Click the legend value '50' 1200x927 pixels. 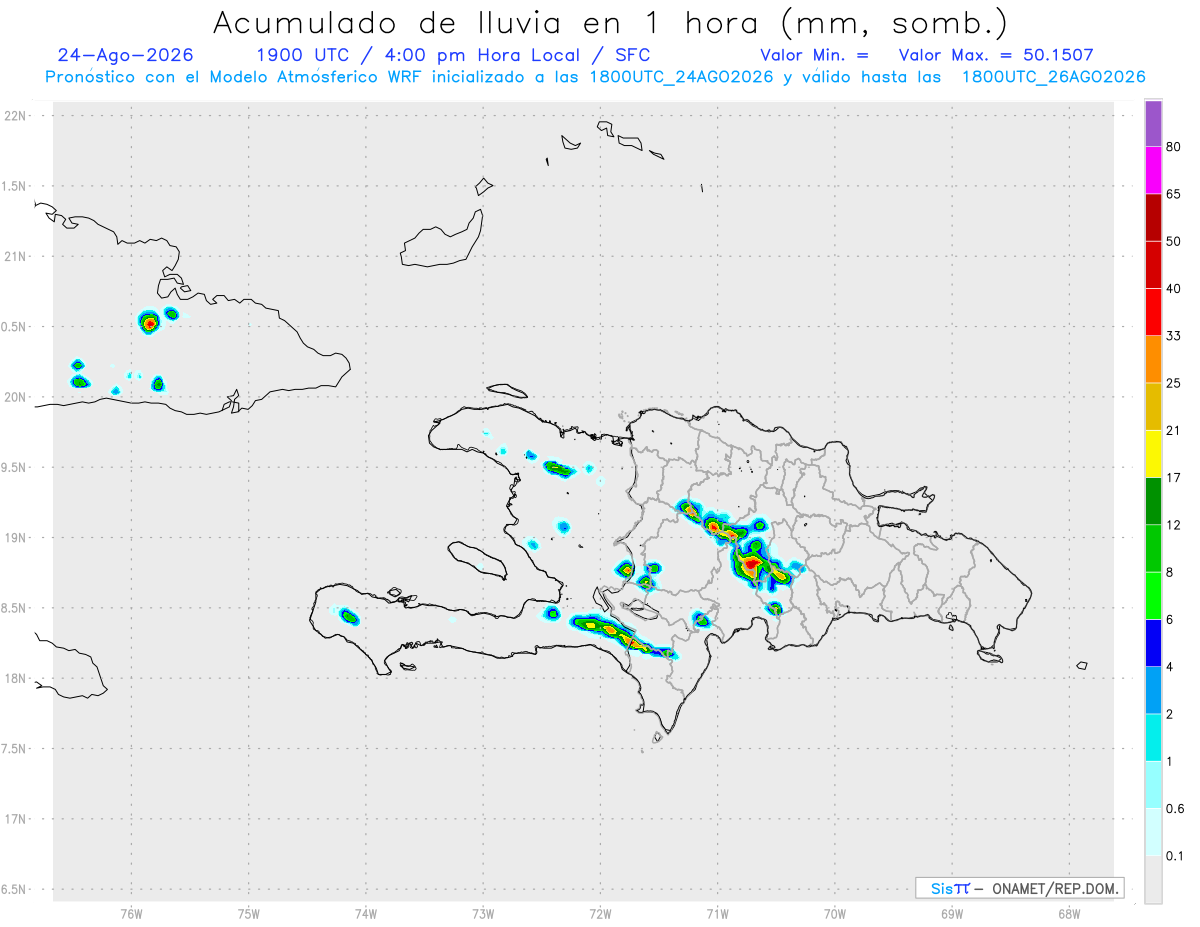point(1174,241)
